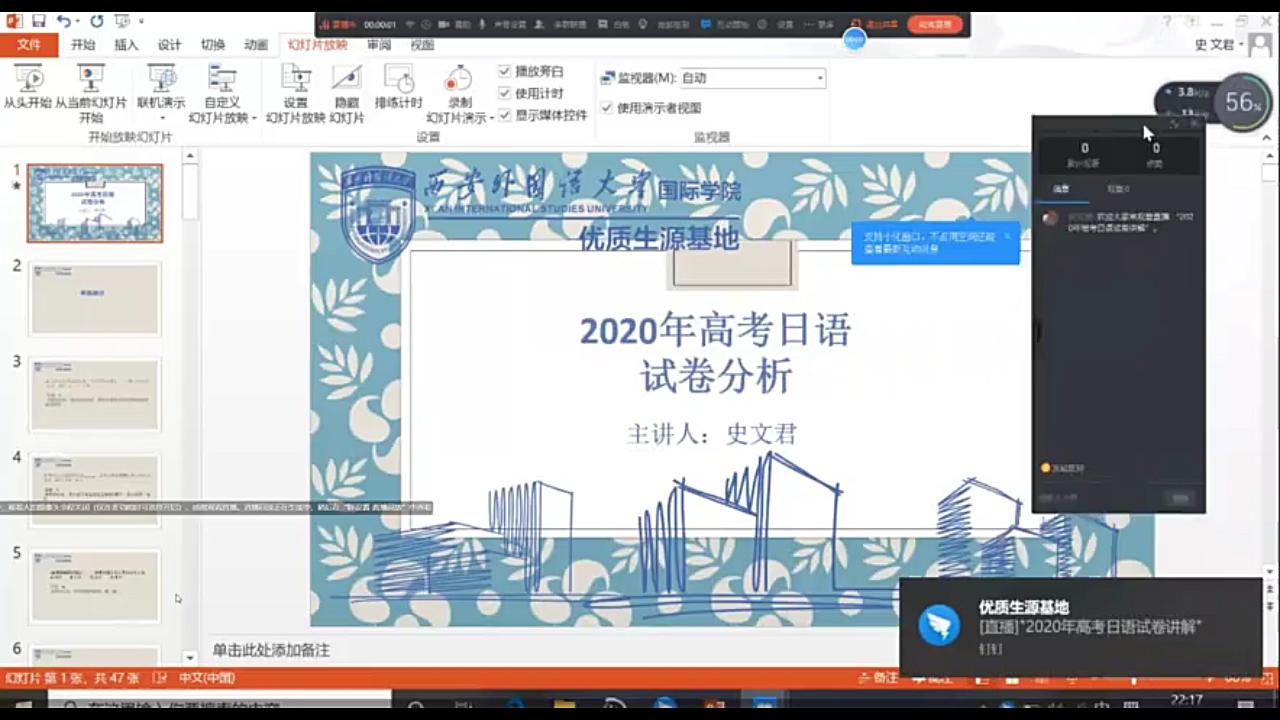Close the blue tooltip popup
The image size is (1280, 720).
coord(1007,236)
